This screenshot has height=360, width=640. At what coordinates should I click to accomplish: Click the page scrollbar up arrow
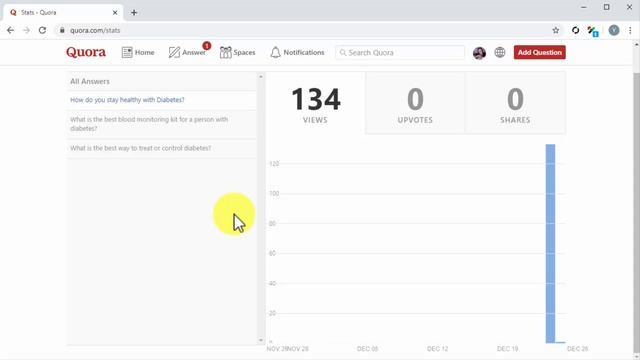point(636,44)
